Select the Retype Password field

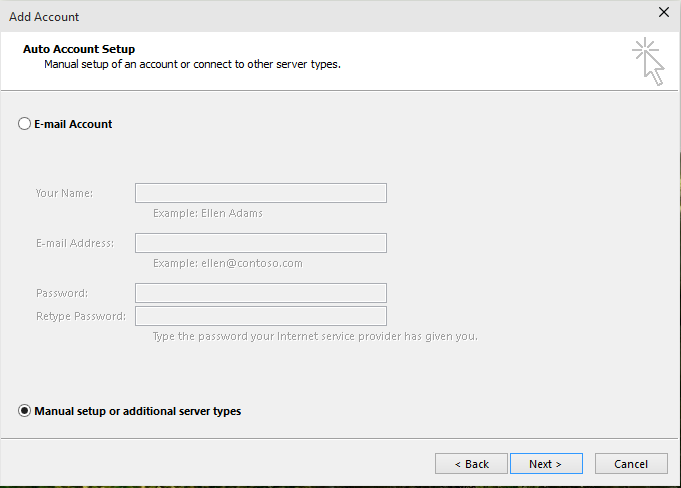pyautogui.click(x=261, y=316)
